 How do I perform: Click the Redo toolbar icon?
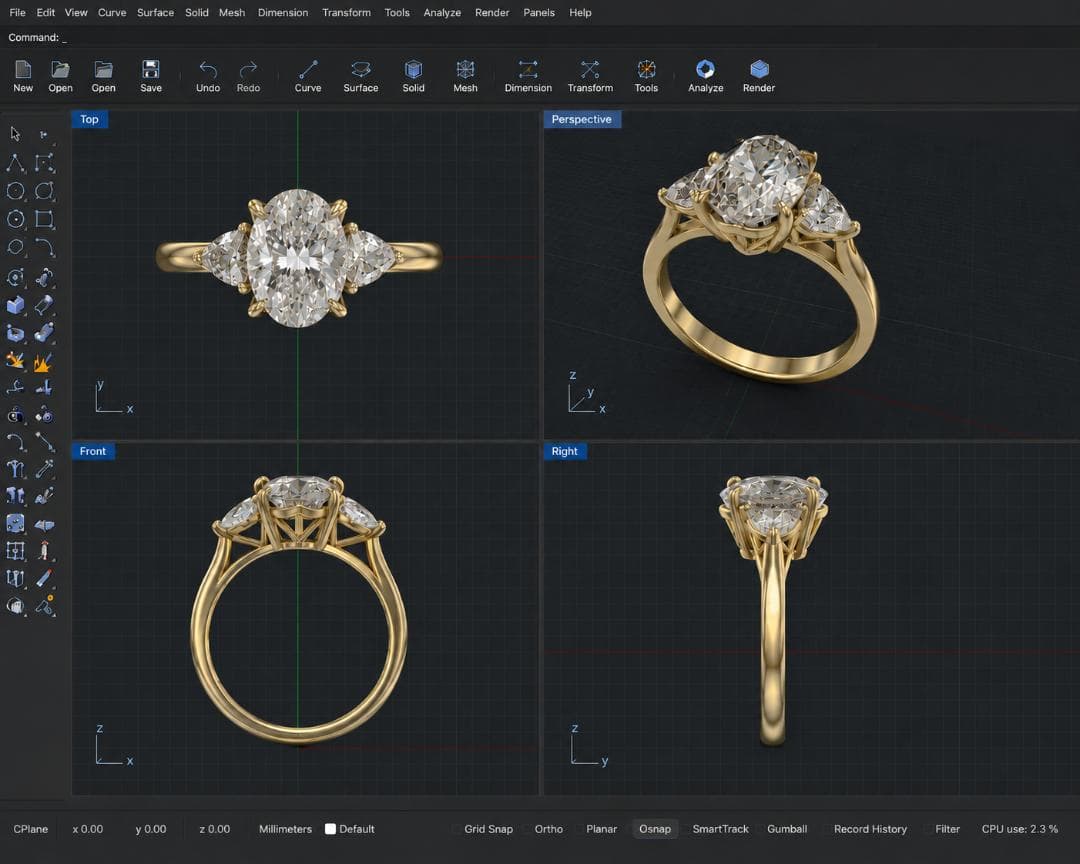click(248, 76)
